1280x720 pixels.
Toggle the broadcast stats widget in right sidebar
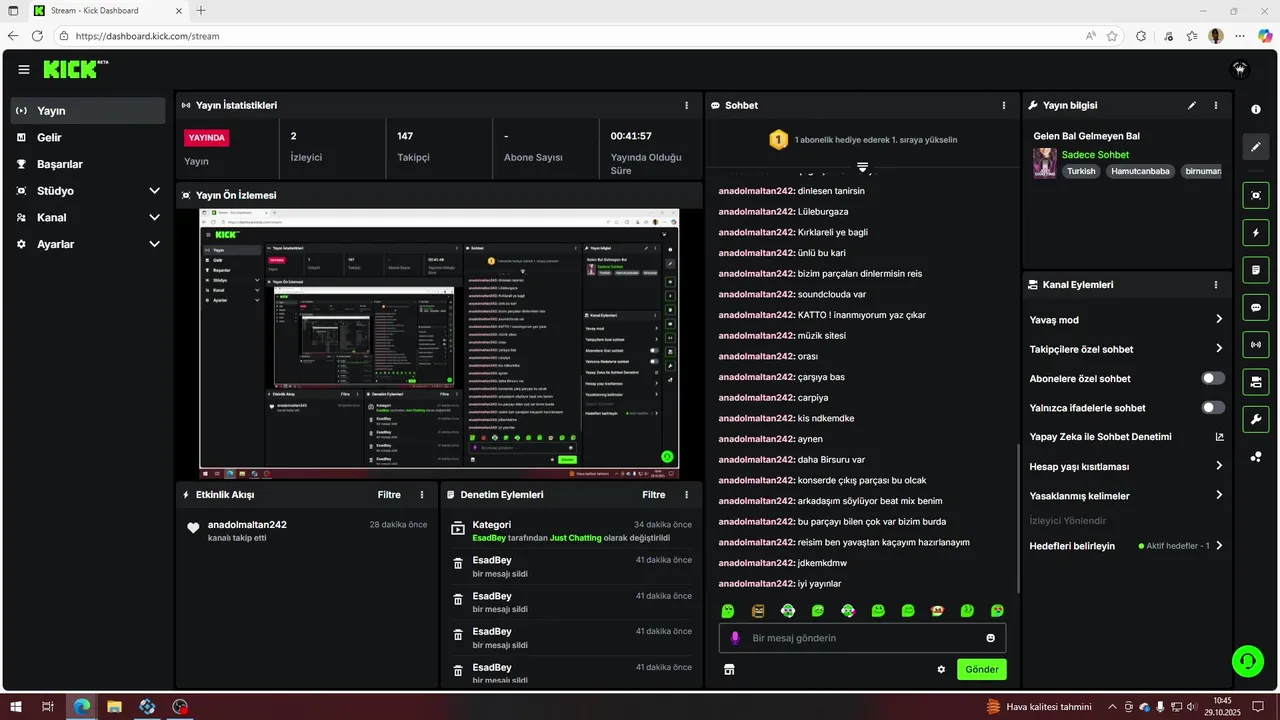1256,344
